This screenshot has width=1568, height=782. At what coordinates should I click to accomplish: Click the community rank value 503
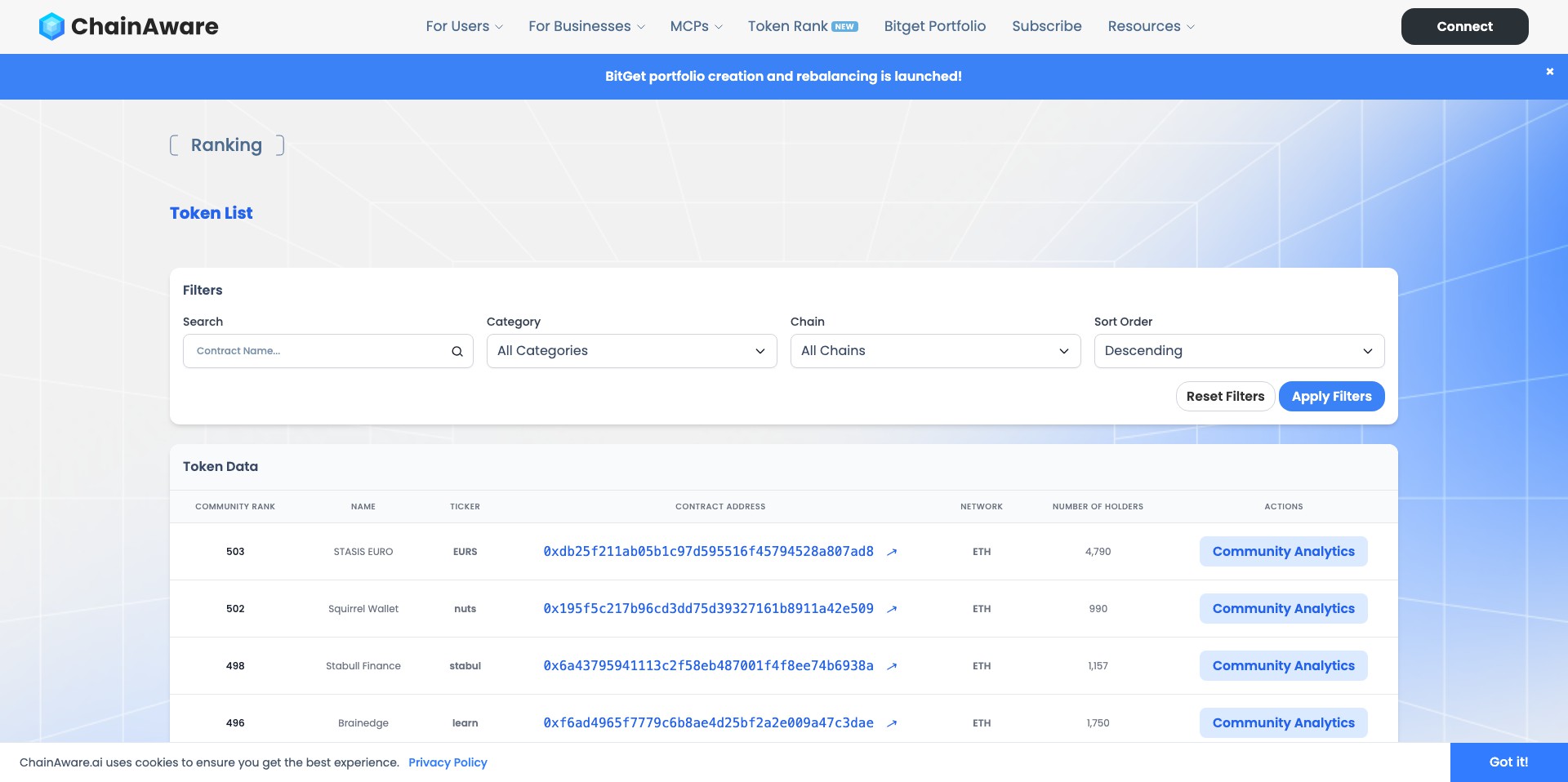click(235, 552)
